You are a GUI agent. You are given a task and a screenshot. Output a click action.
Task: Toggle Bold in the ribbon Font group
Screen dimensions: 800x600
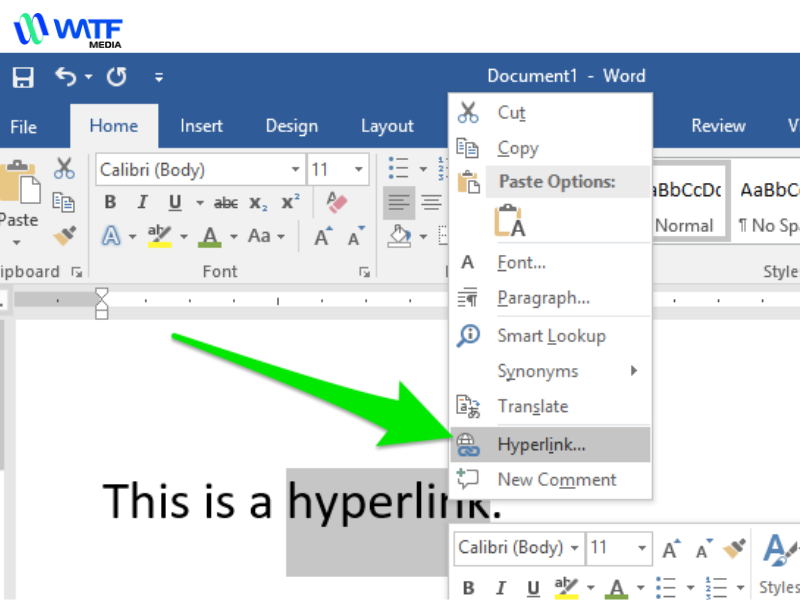(110, 203)
